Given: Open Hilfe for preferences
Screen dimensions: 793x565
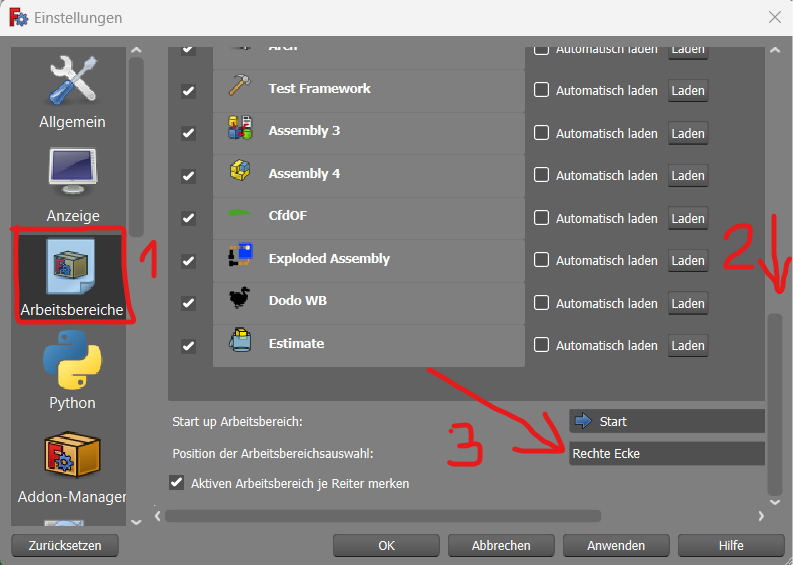Looking at the screenshot, I should [731, 546].
